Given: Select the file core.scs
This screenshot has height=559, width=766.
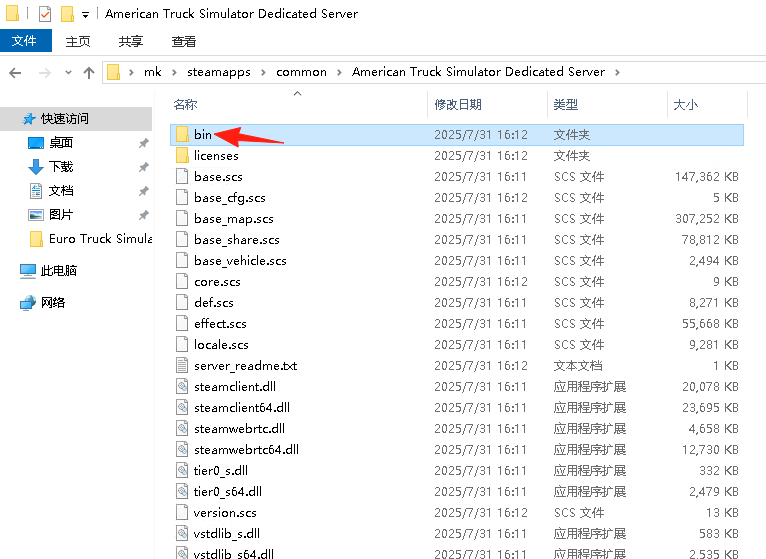Looking at the screenshot, I should point(217,281).
